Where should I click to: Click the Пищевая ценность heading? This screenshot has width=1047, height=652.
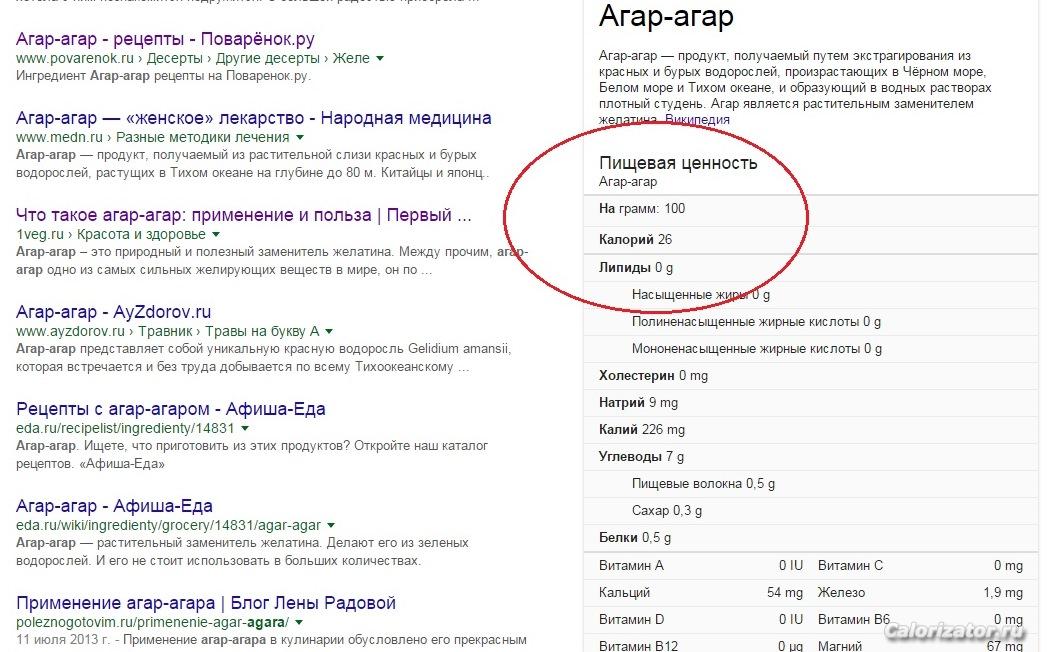(678, 163)
